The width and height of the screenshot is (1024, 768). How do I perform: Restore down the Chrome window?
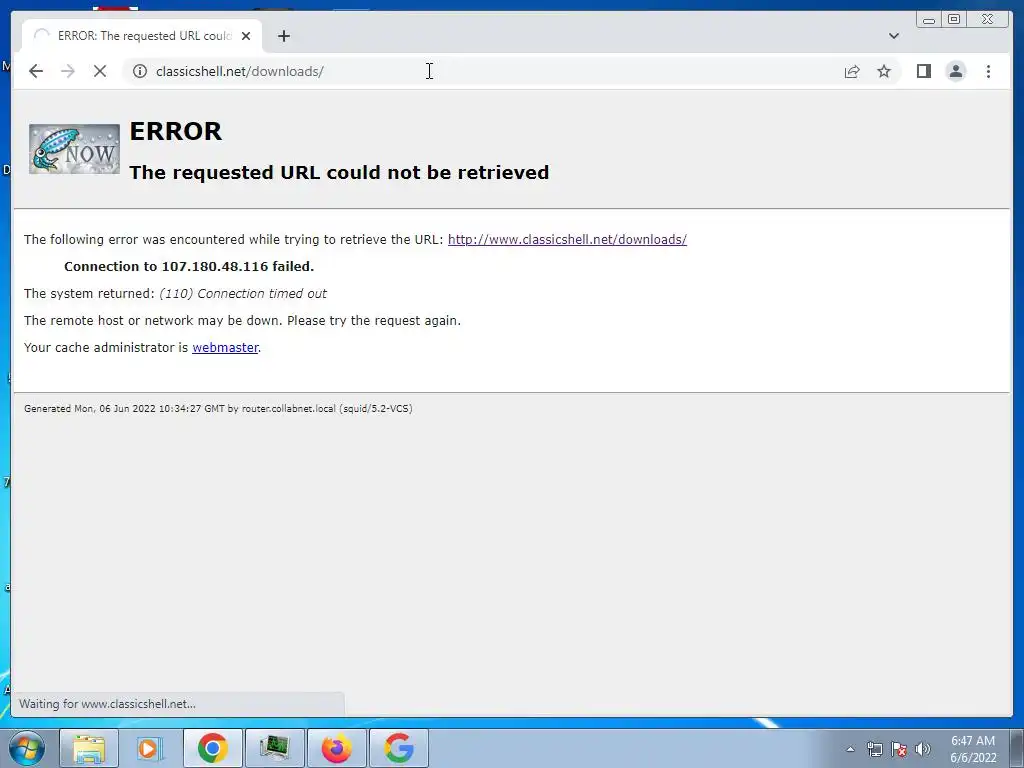point(954,20)
